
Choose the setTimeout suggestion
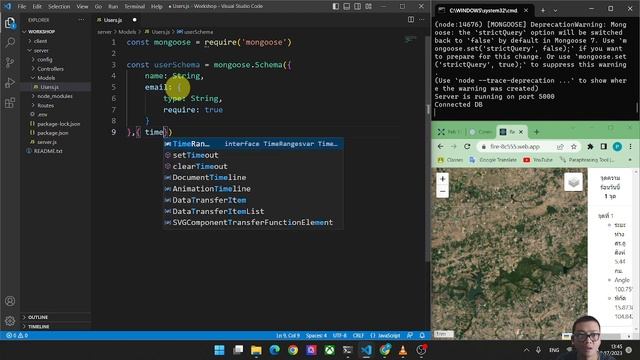click(253, 155)
